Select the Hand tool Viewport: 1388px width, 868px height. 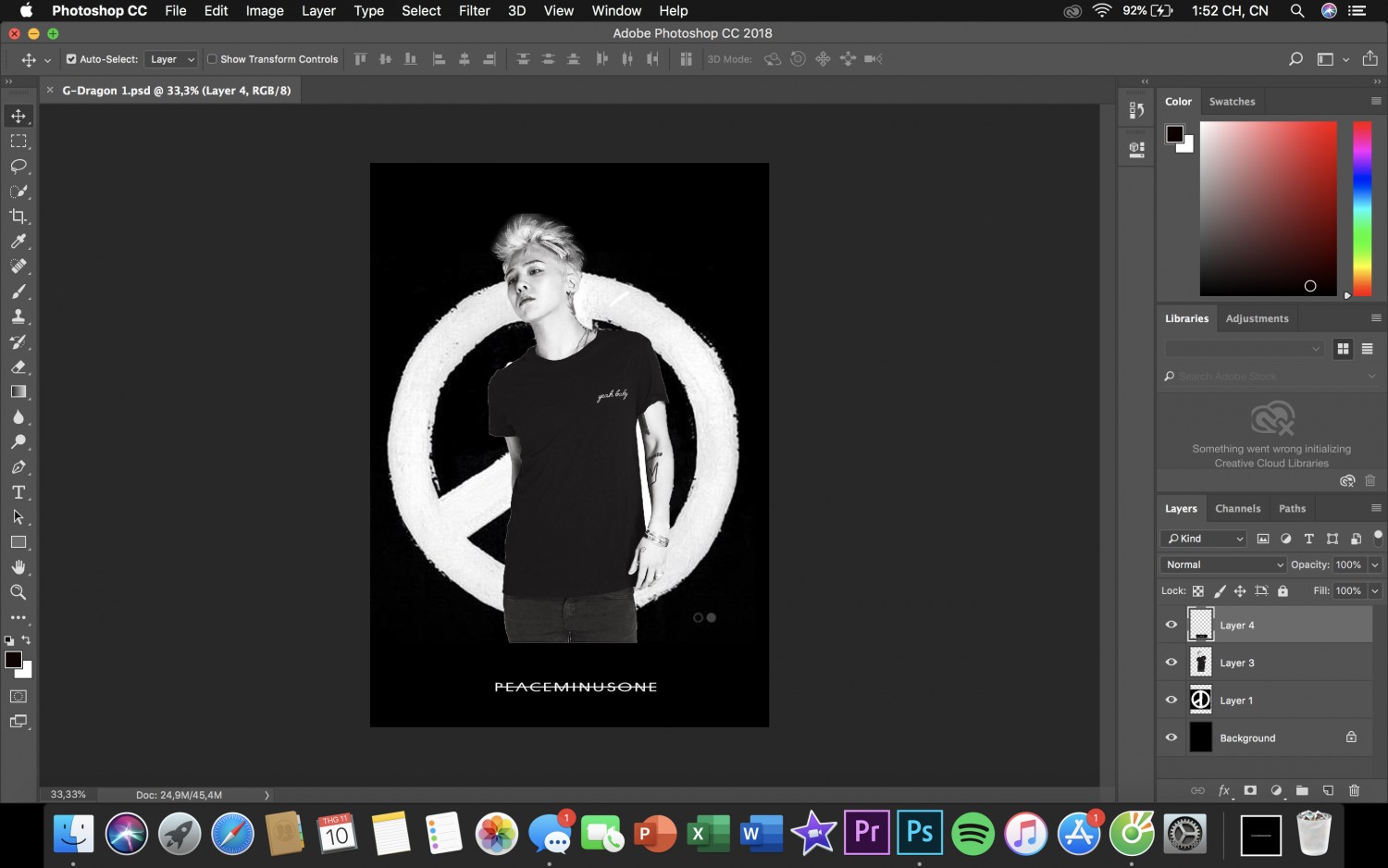(x=19, y=567)
